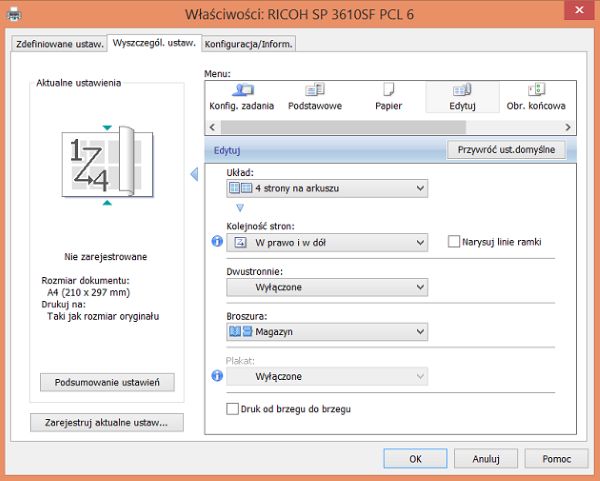Click Zarejestruj aktualne ustaw... button
This screenshot has height=481, width=600.
tap(107, 422)
